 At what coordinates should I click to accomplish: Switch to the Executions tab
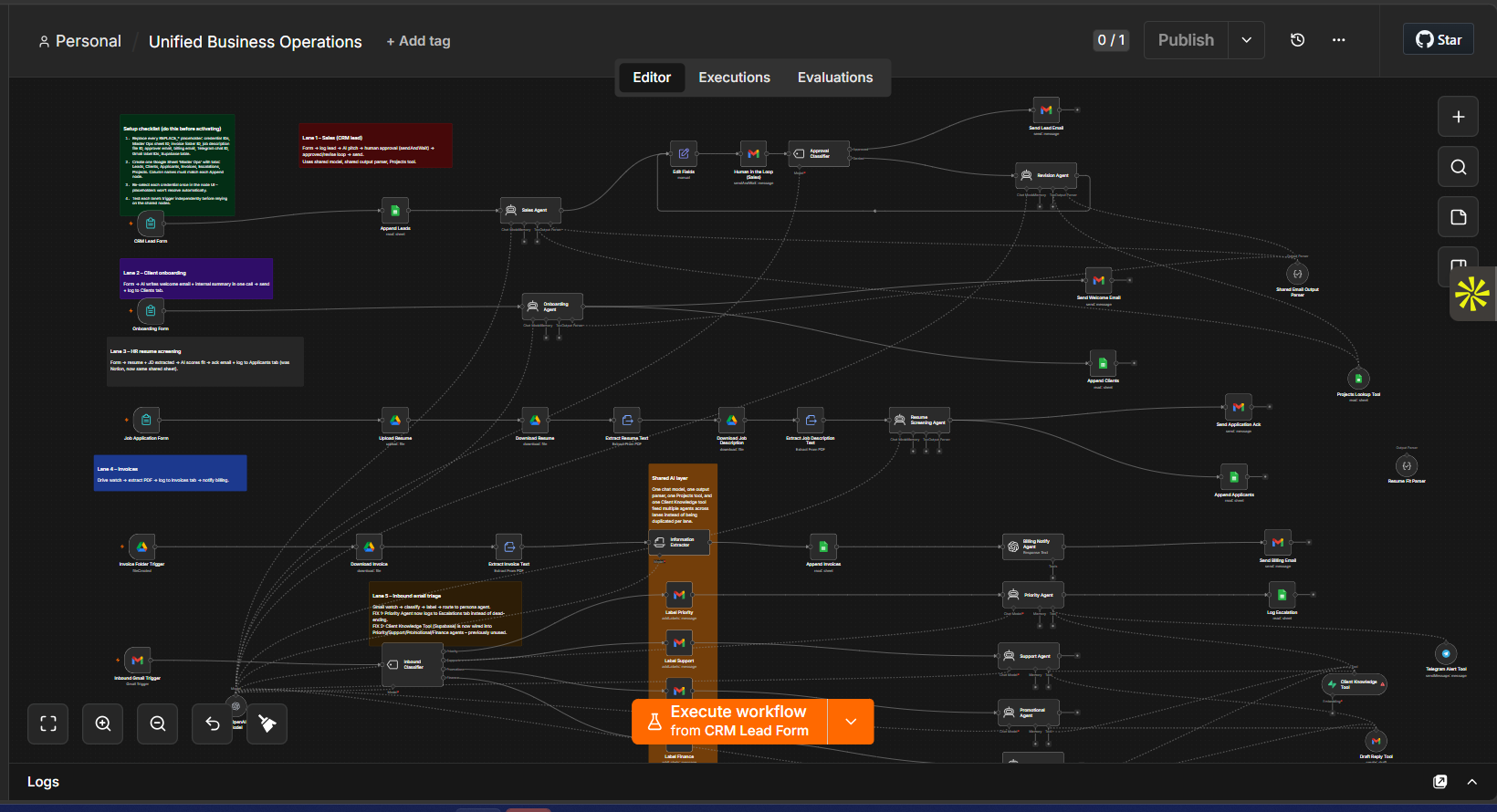734,78
